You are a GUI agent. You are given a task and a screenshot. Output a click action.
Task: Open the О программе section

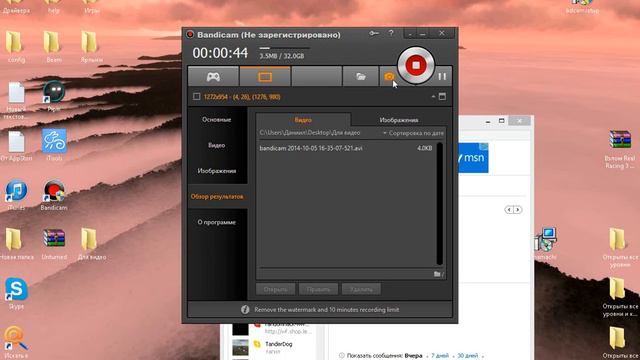click(x=217, y=222)
